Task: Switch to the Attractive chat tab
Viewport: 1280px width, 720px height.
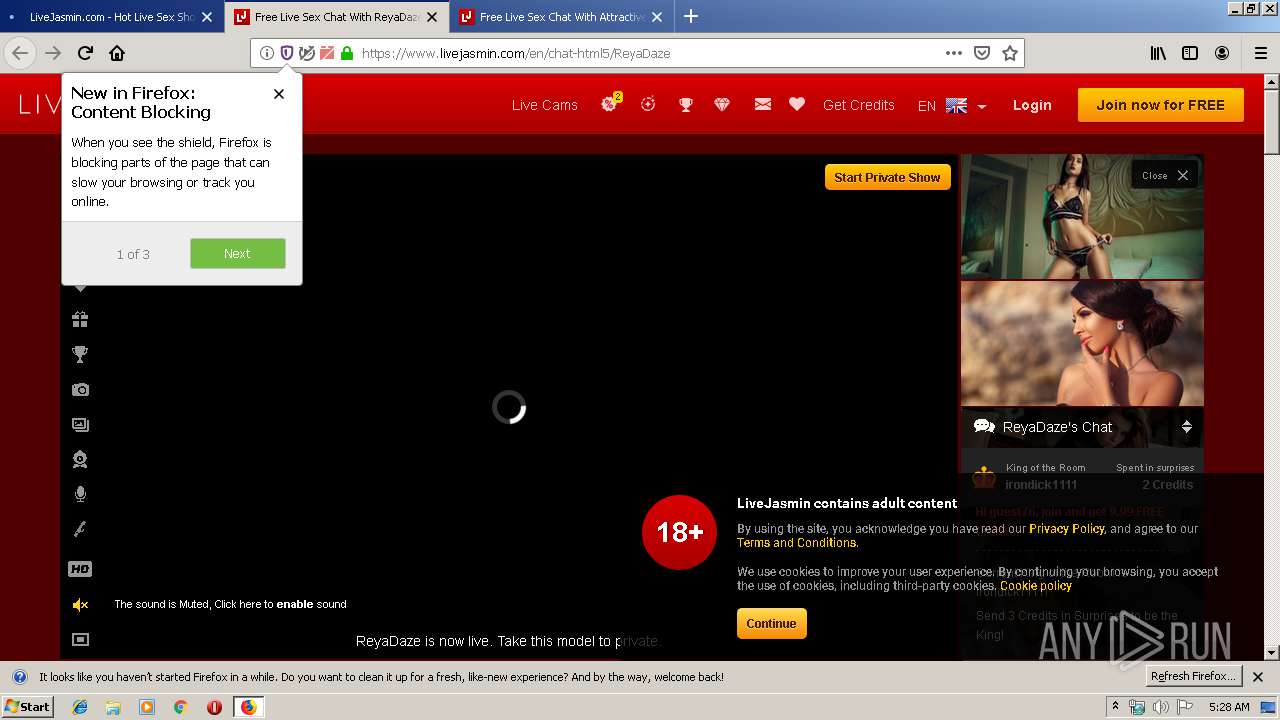Action: tap(561, 17)
